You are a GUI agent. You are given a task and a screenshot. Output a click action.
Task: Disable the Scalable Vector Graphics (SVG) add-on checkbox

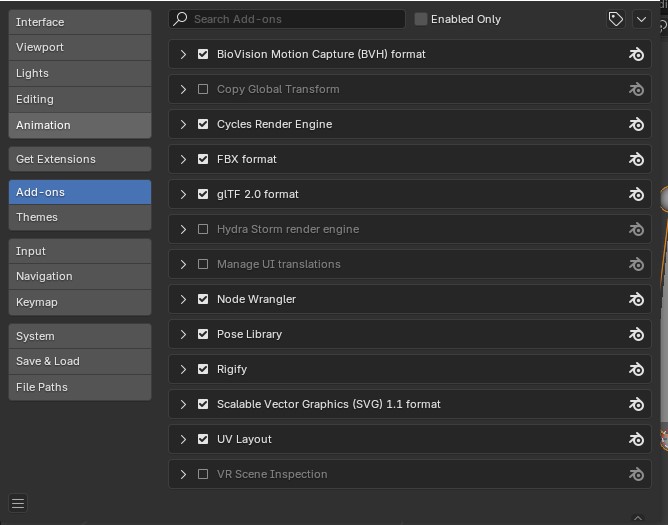(203, 404)
